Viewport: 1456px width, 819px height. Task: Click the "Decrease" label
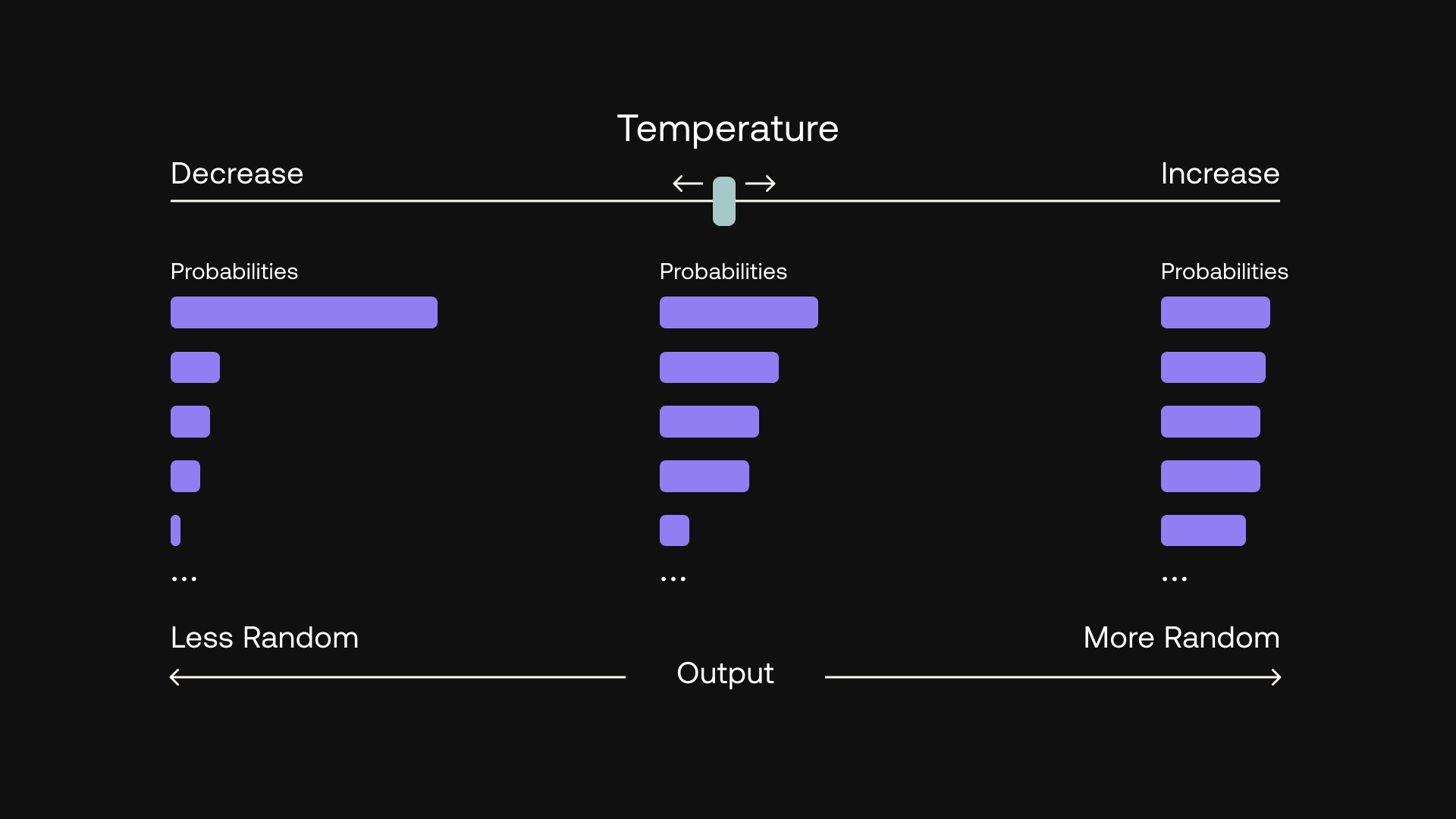tap(237, 174)
